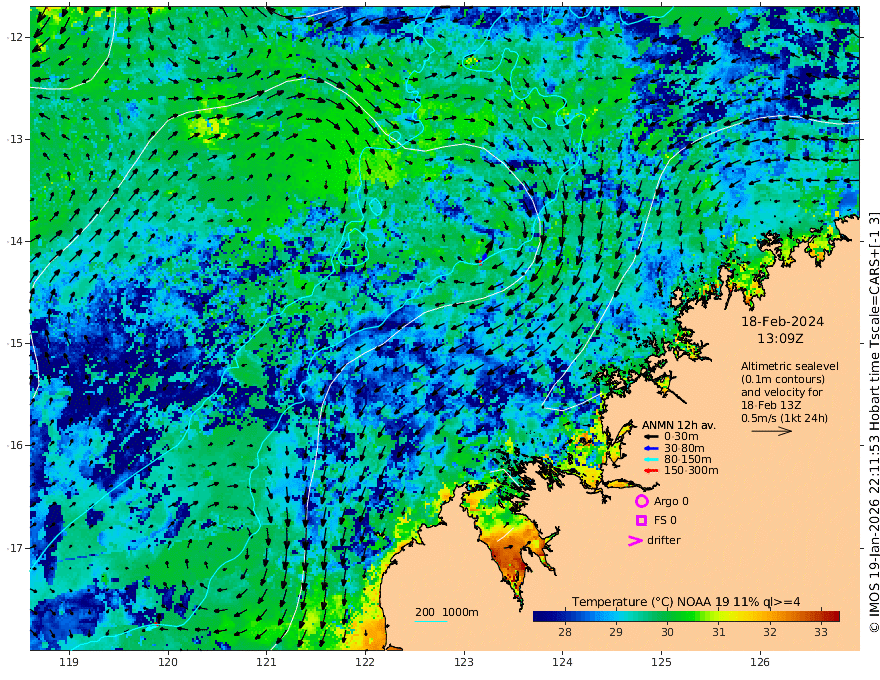The height and width of the screenshot is (680, 880).
Task: Click the colorbar tick label '32'
Action: [770, 632]
